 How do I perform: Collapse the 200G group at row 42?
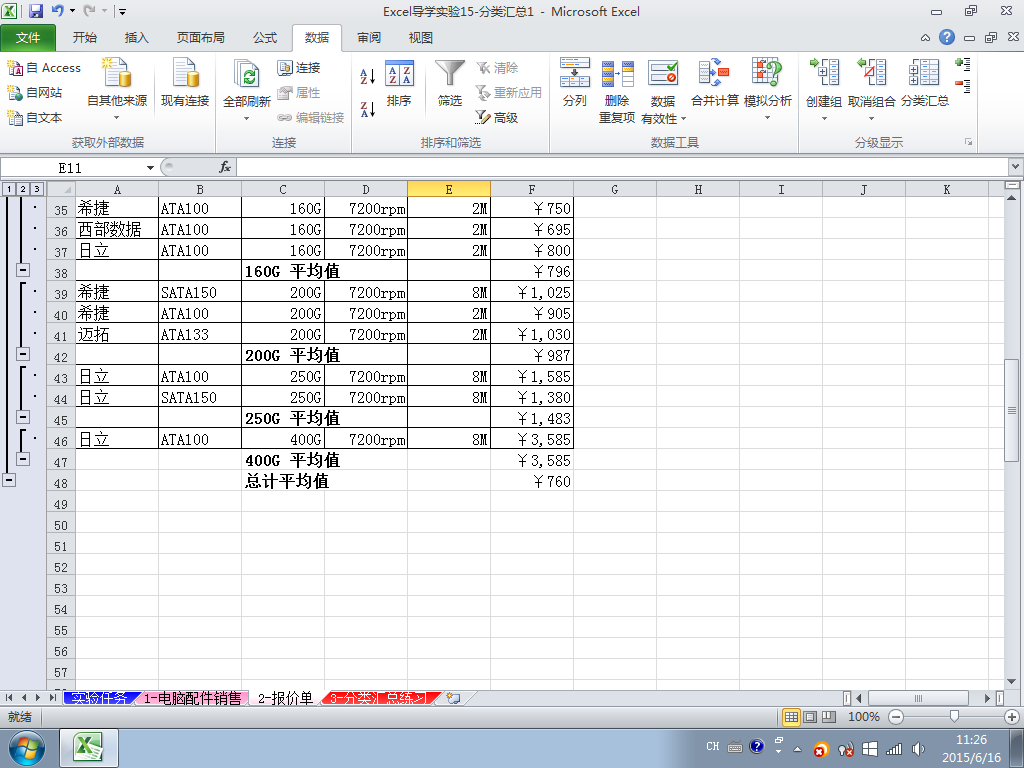tap(23, 353)
